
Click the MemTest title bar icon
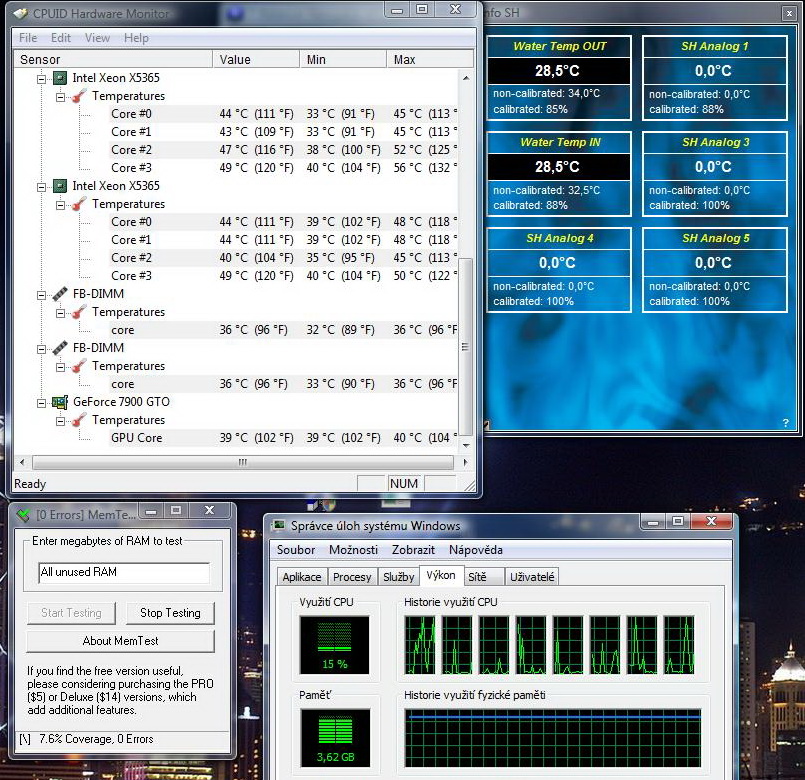point(23,514)
